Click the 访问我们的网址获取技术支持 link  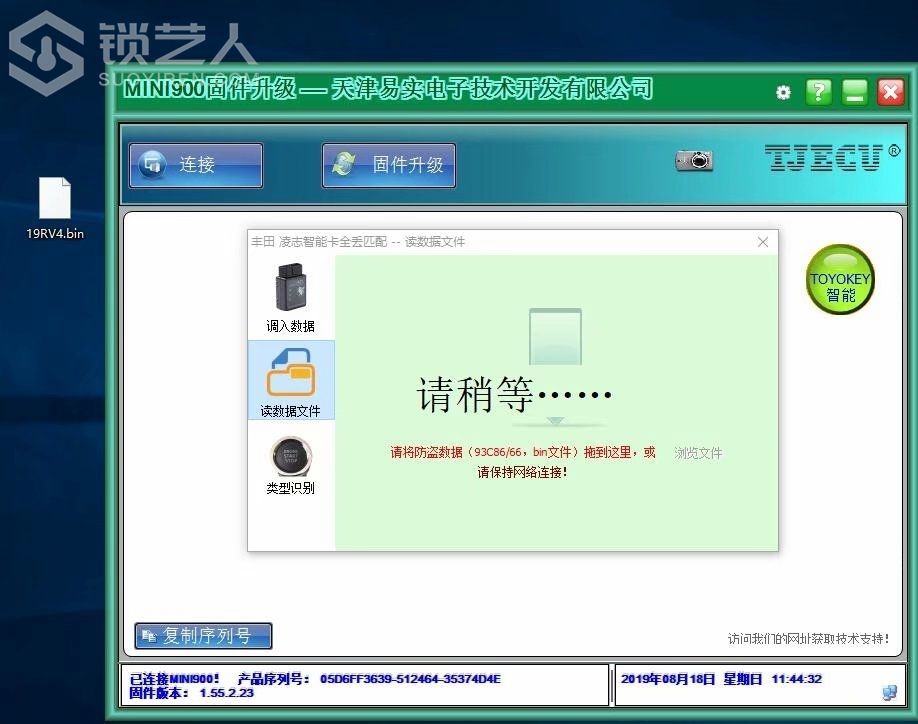point(809,639)
